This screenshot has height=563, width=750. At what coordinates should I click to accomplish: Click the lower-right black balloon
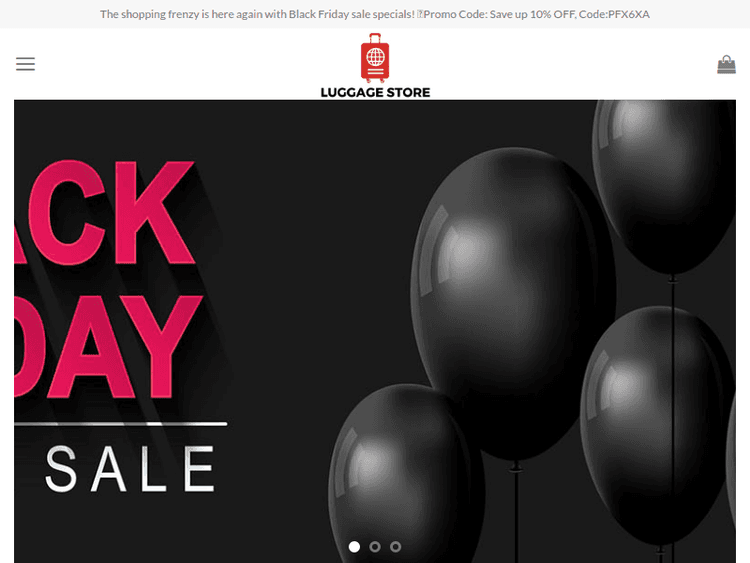pyautogui.click(x=656, y=426)
